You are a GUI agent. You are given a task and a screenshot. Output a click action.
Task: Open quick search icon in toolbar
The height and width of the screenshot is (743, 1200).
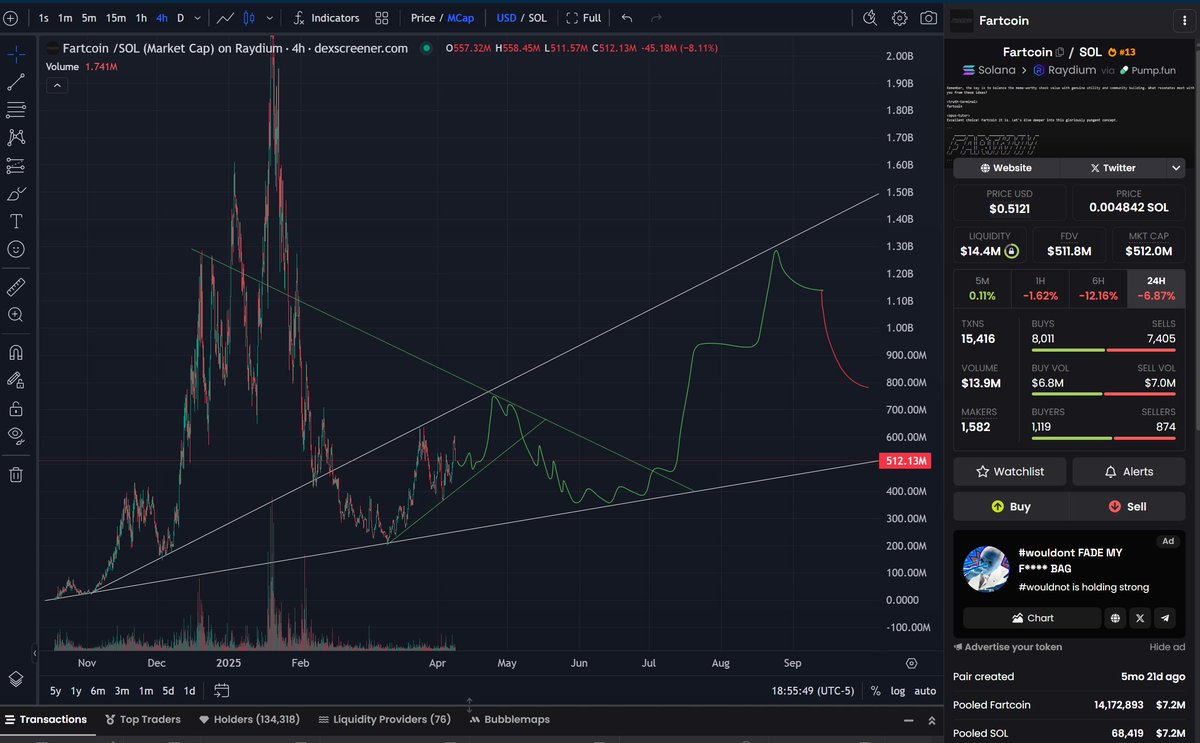pyautogui.click(x=870, y=18)
